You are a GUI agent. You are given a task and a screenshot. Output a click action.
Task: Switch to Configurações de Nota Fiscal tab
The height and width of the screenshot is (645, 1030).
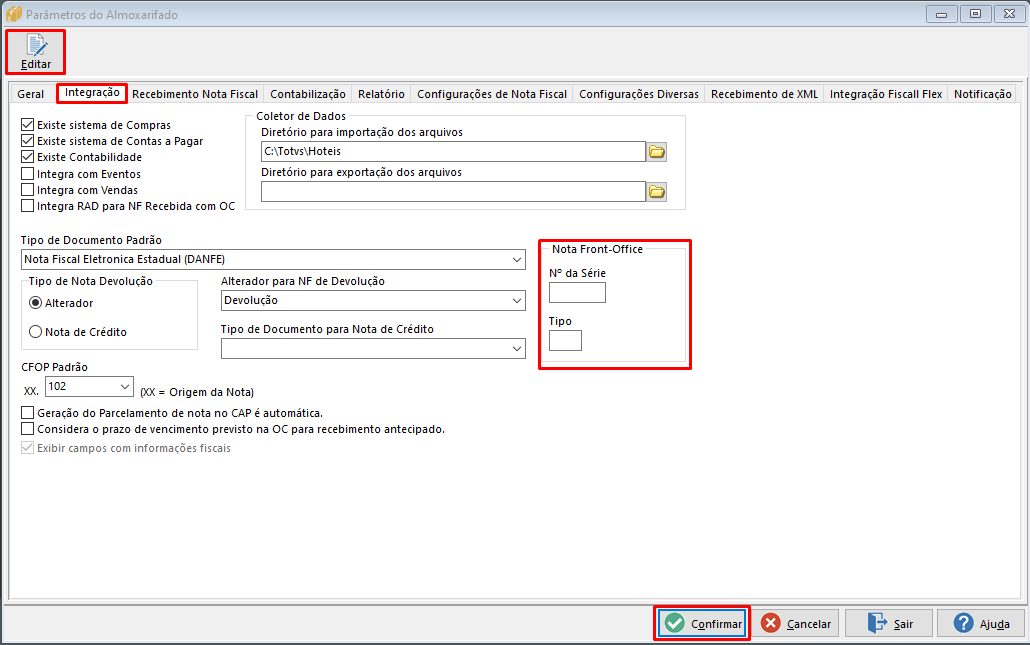point(492,94)
